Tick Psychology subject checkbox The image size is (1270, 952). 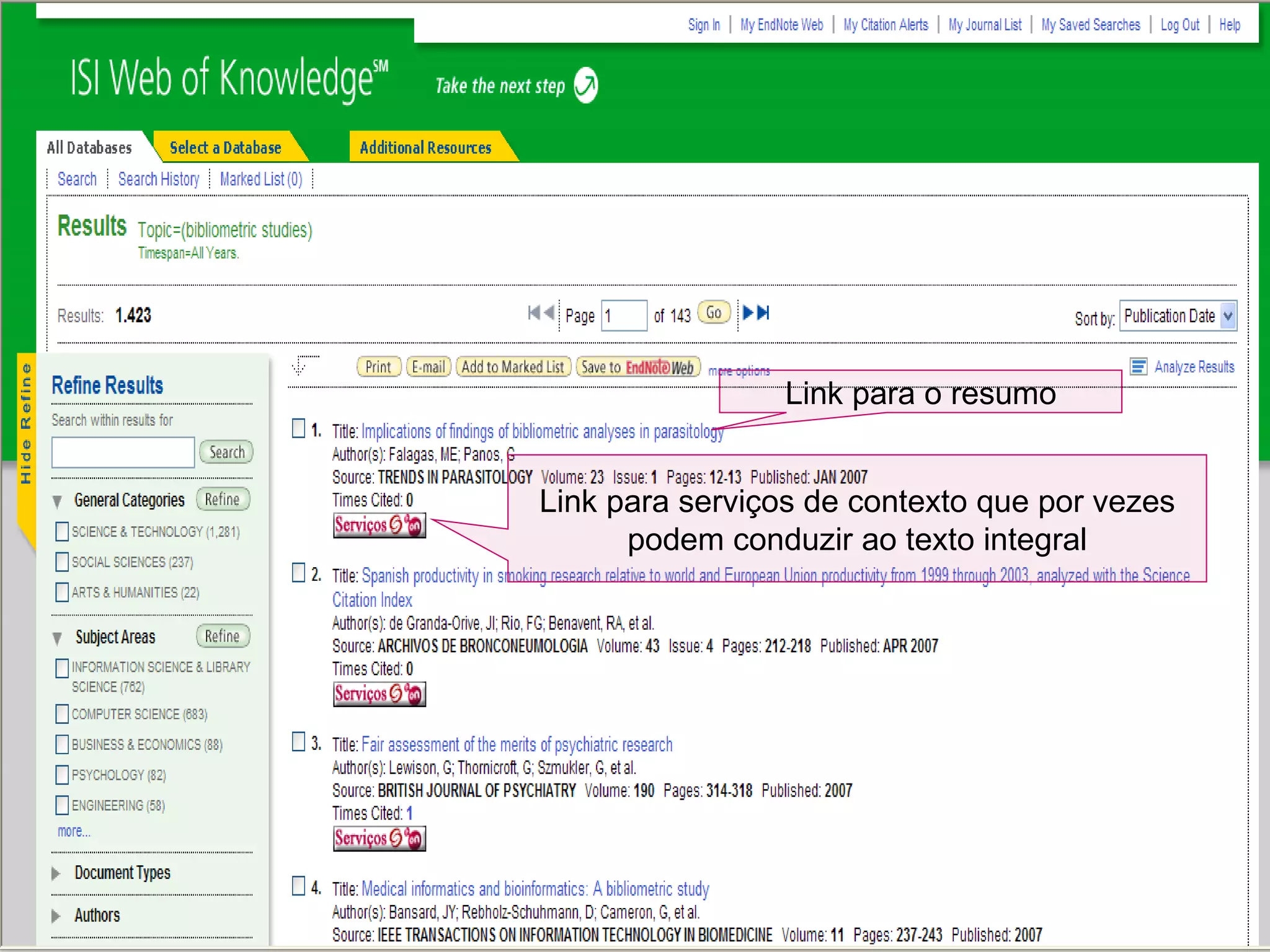(62, 775)
